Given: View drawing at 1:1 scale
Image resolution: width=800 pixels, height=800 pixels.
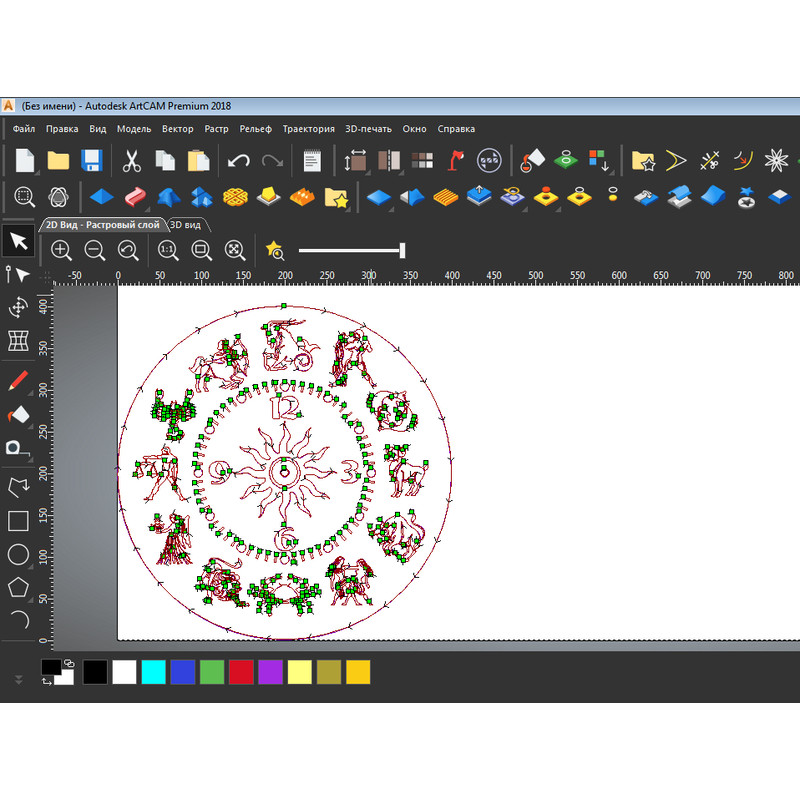Looking at the screenshot, I should click(168, 250).
